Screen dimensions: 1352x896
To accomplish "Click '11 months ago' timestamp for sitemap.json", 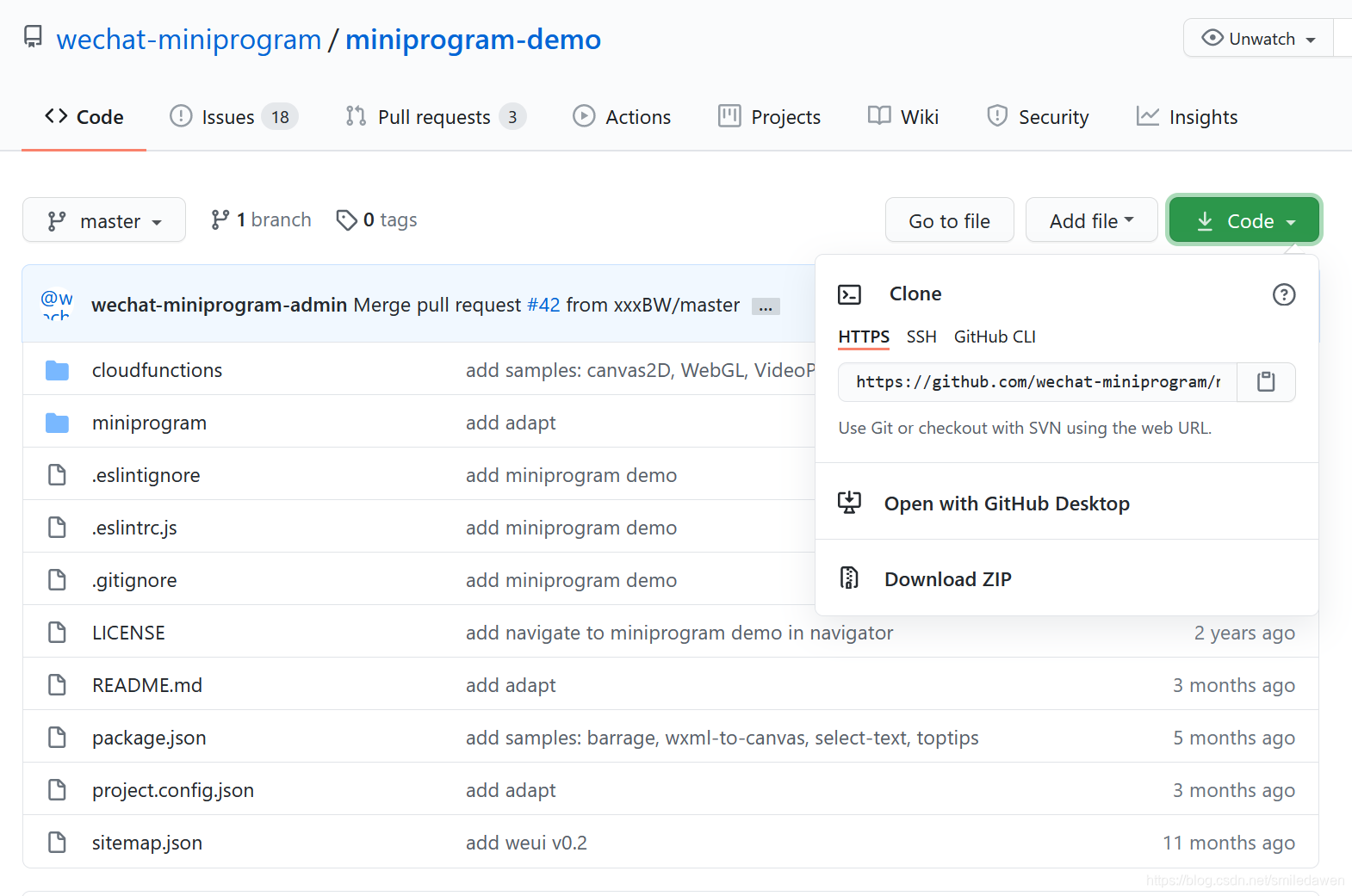I will [1229, 843].
